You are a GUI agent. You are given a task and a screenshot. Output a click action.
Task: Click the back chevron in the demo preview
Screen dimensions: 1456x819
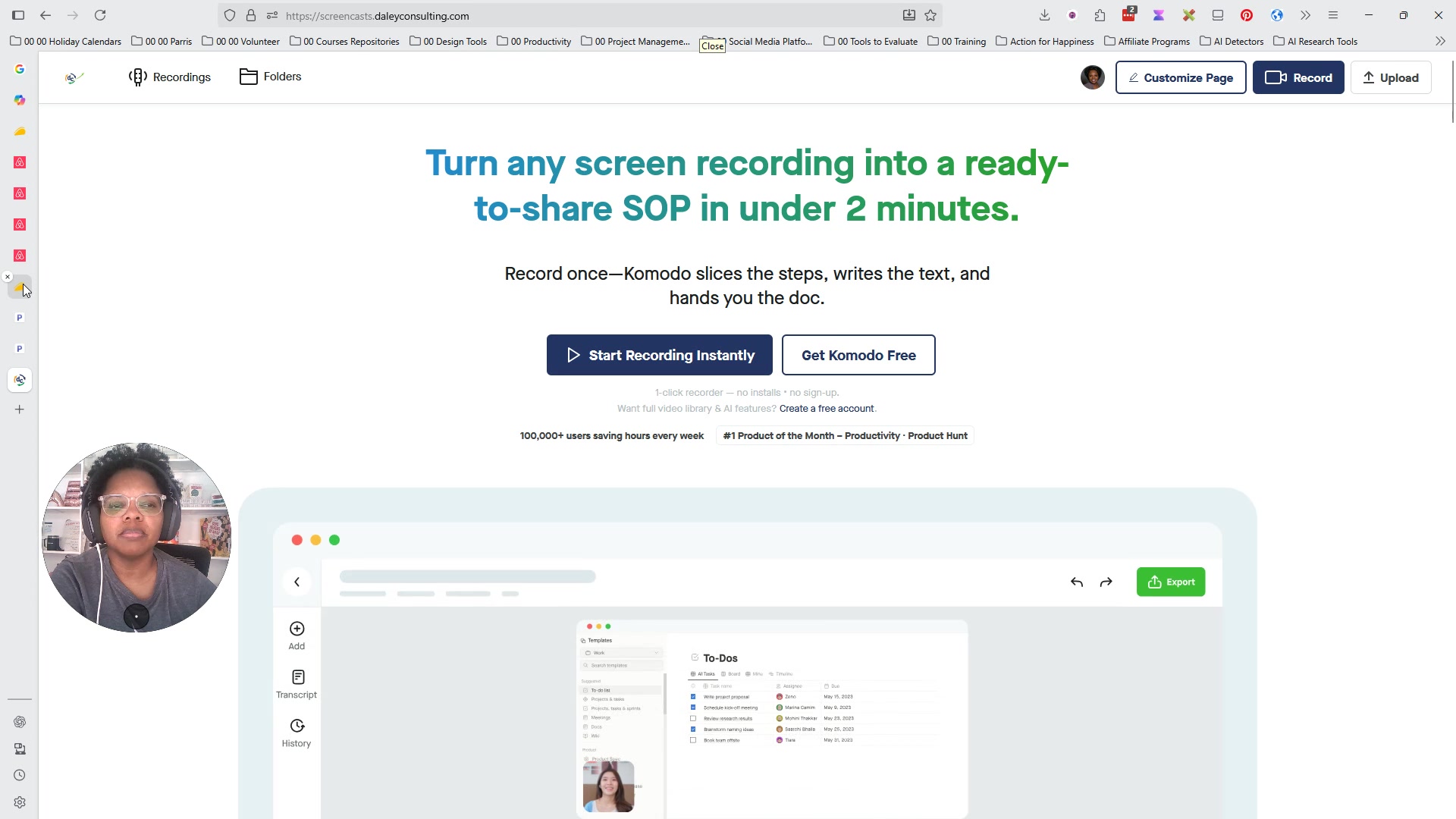(297, 582)
